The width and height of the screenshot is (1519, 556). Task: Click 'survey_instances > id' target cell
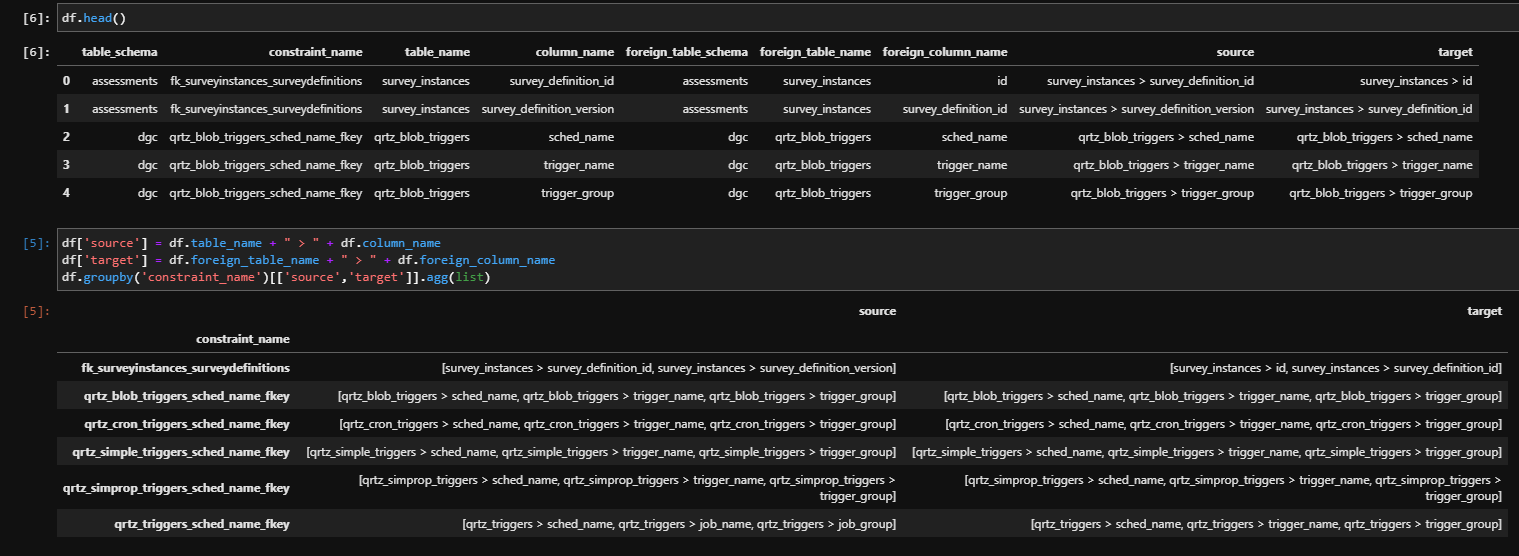[1416, 81]
